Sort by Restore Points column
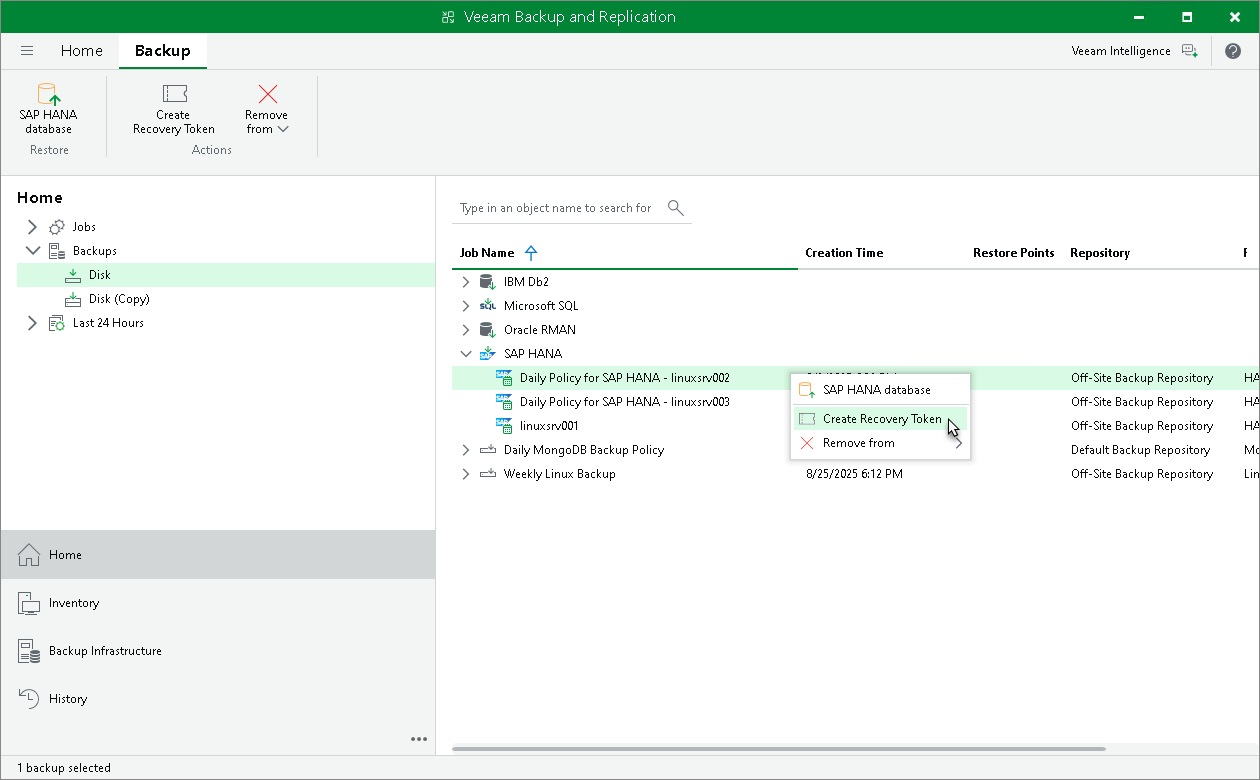Screen dimensions: 1260x780 [x=1013, y=253]
